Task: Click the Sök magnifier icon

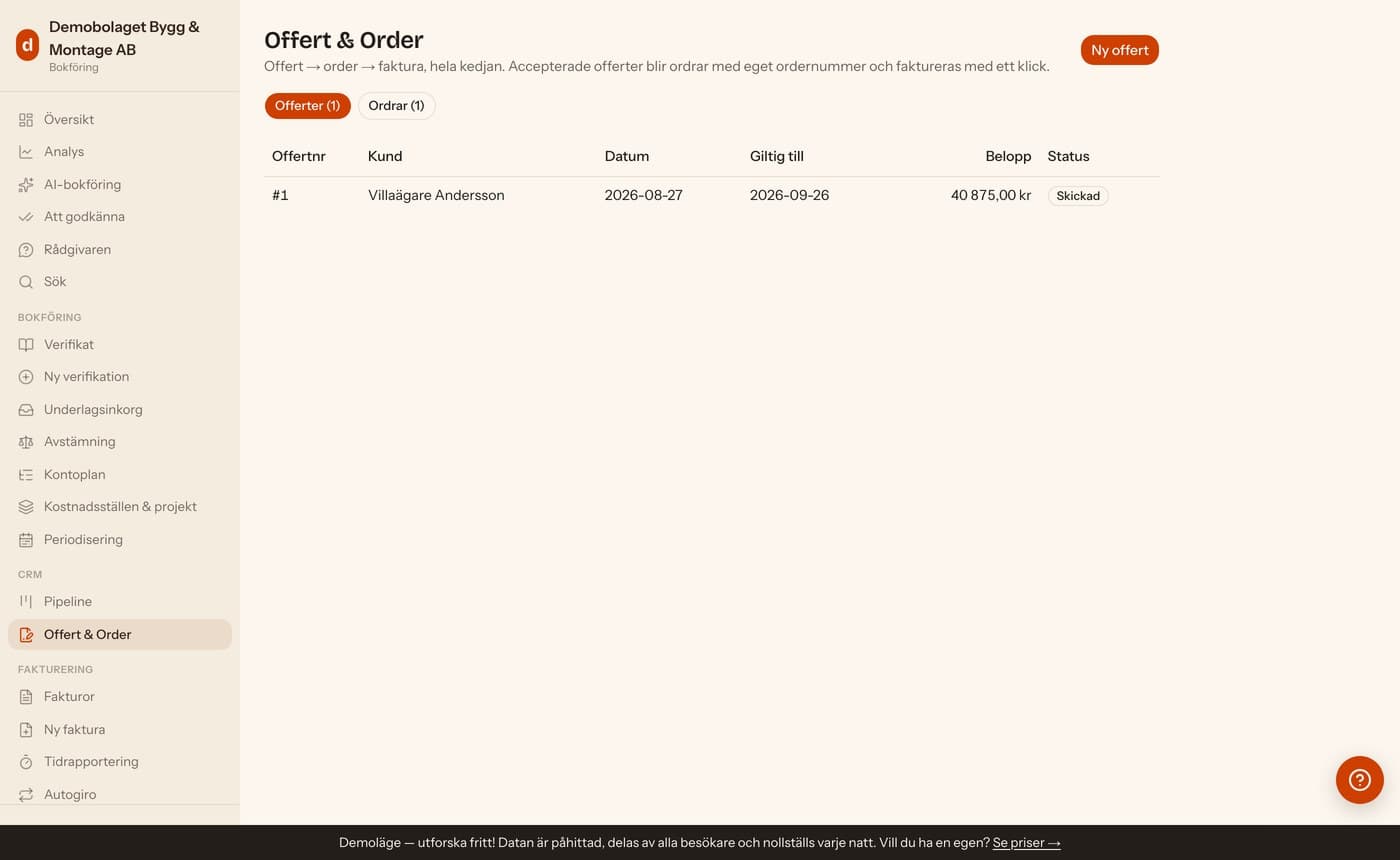Action: 26,282
